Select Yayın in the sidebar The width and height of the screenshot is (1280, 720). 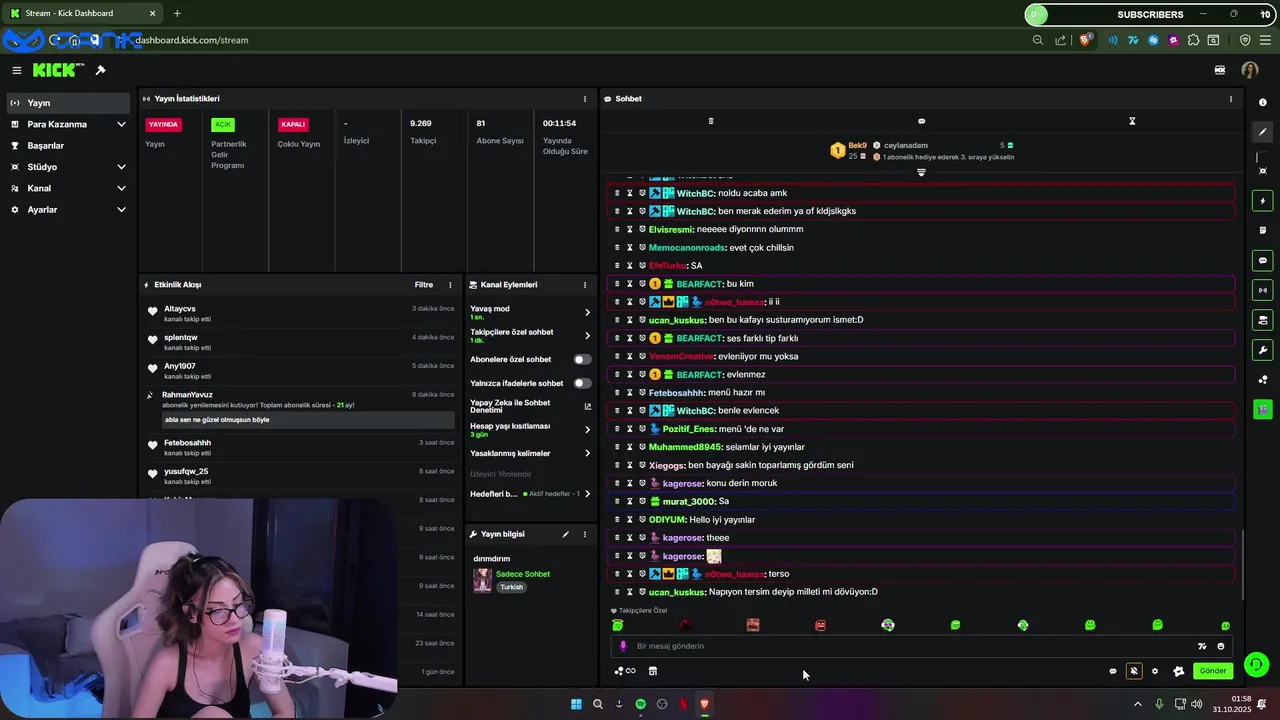pyautogui.click(x=68, y=103)
